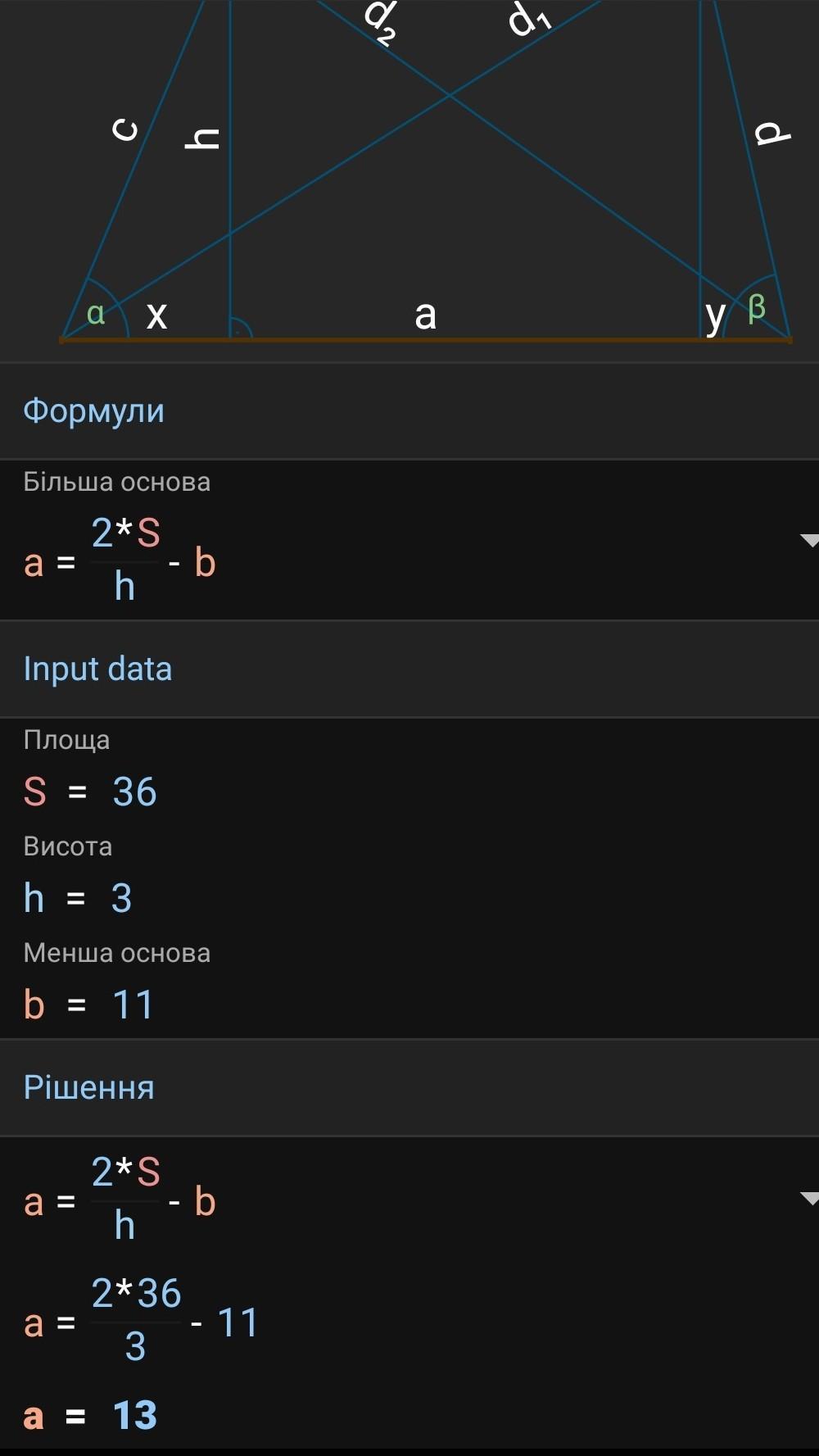This screenshot has width=819, height=1456.
Task: Tap the substituted formula with 2*36
Action: [x=141, y=1322]
